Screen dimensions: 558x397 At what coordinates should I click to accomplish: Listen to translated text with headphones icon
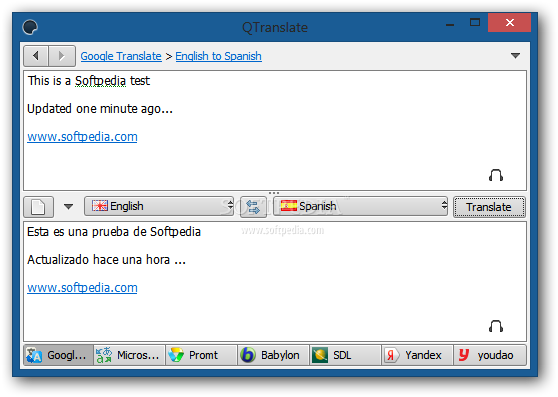coord(496,326)
